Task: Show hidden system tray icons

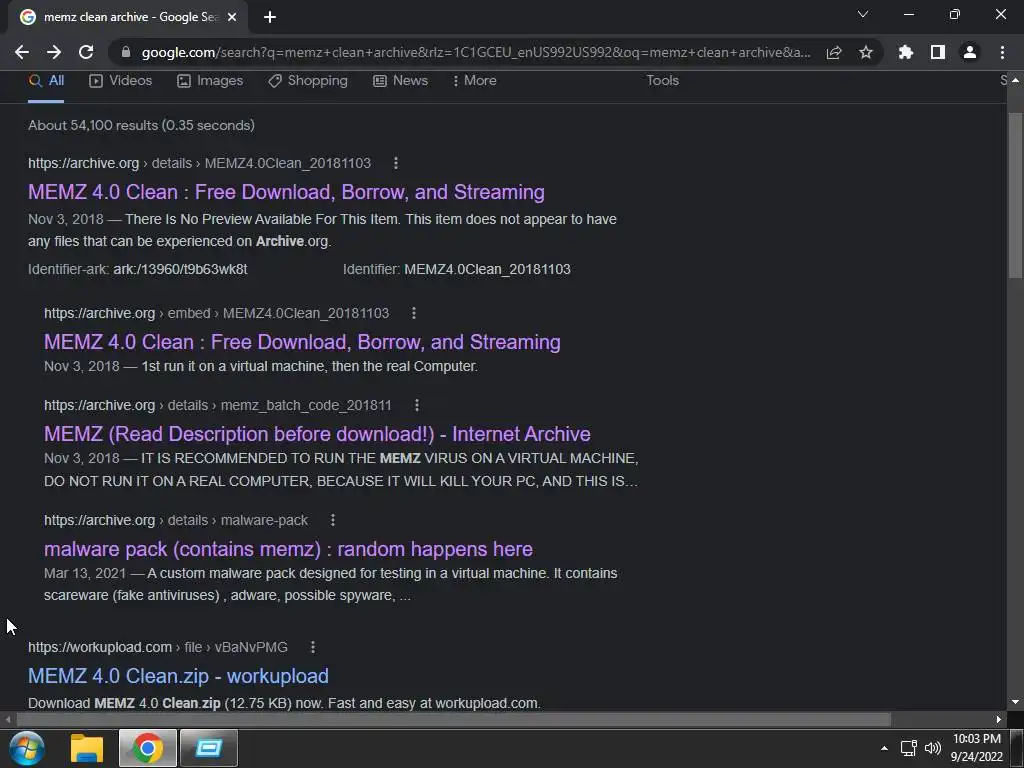Action: (884, 748)
